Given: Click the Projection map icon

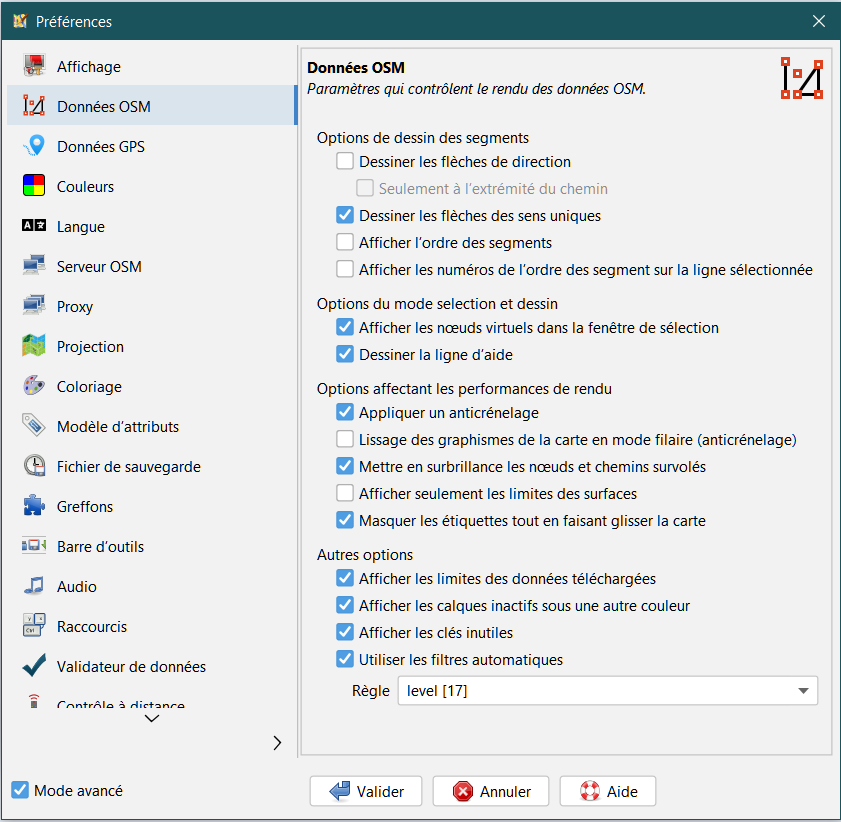Looking at the screenshot, I should click(x=34, y=347).
